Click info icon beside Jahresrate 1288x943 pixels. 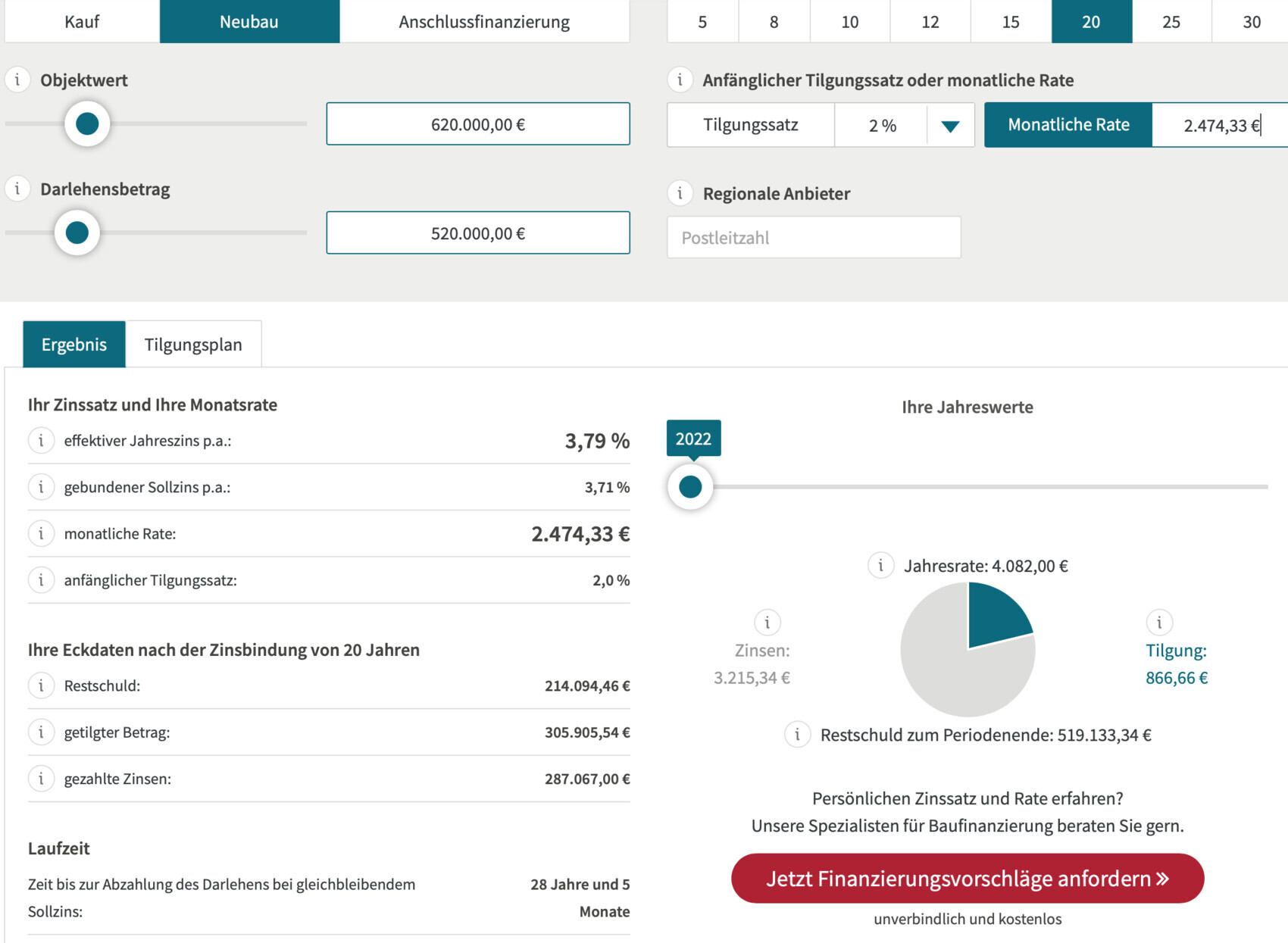click(880, 565)
